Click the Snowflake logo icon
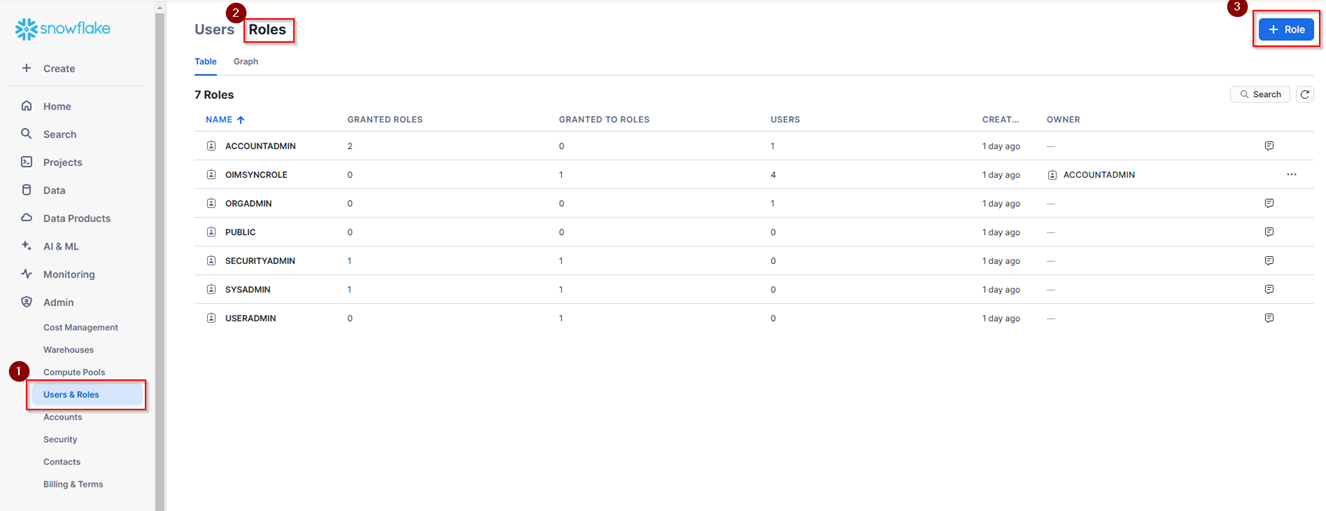The image size is (1326, 511). pyautogui.click(x=27, y=30)
